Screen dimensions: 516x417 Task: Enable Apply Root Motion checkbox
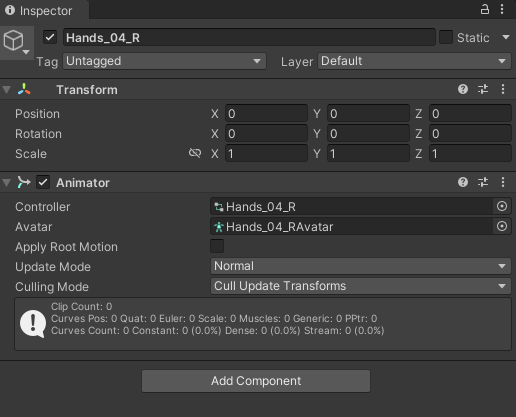click(x=217, y=246)
